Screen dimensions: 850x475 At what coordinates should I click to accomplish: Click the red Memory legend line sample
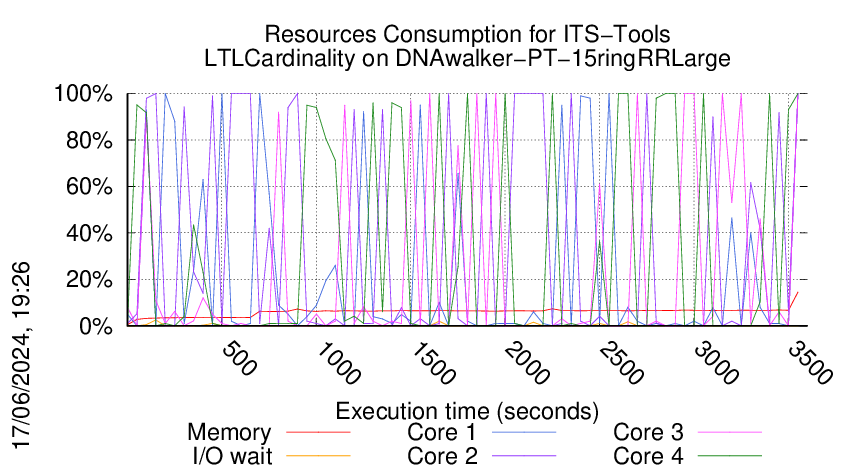[x=318, y=432]
